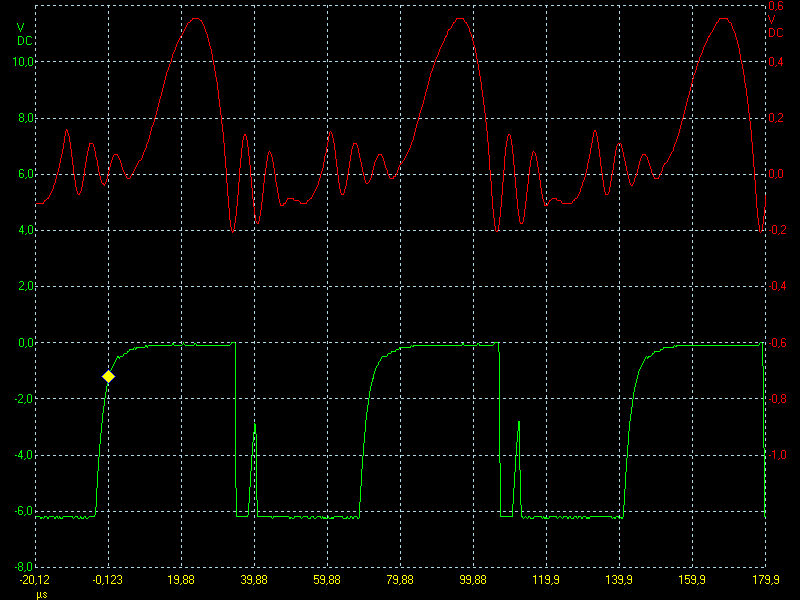Click the time axis label 139,9
The width and height of the screenshot is (800, 600).
619,580
